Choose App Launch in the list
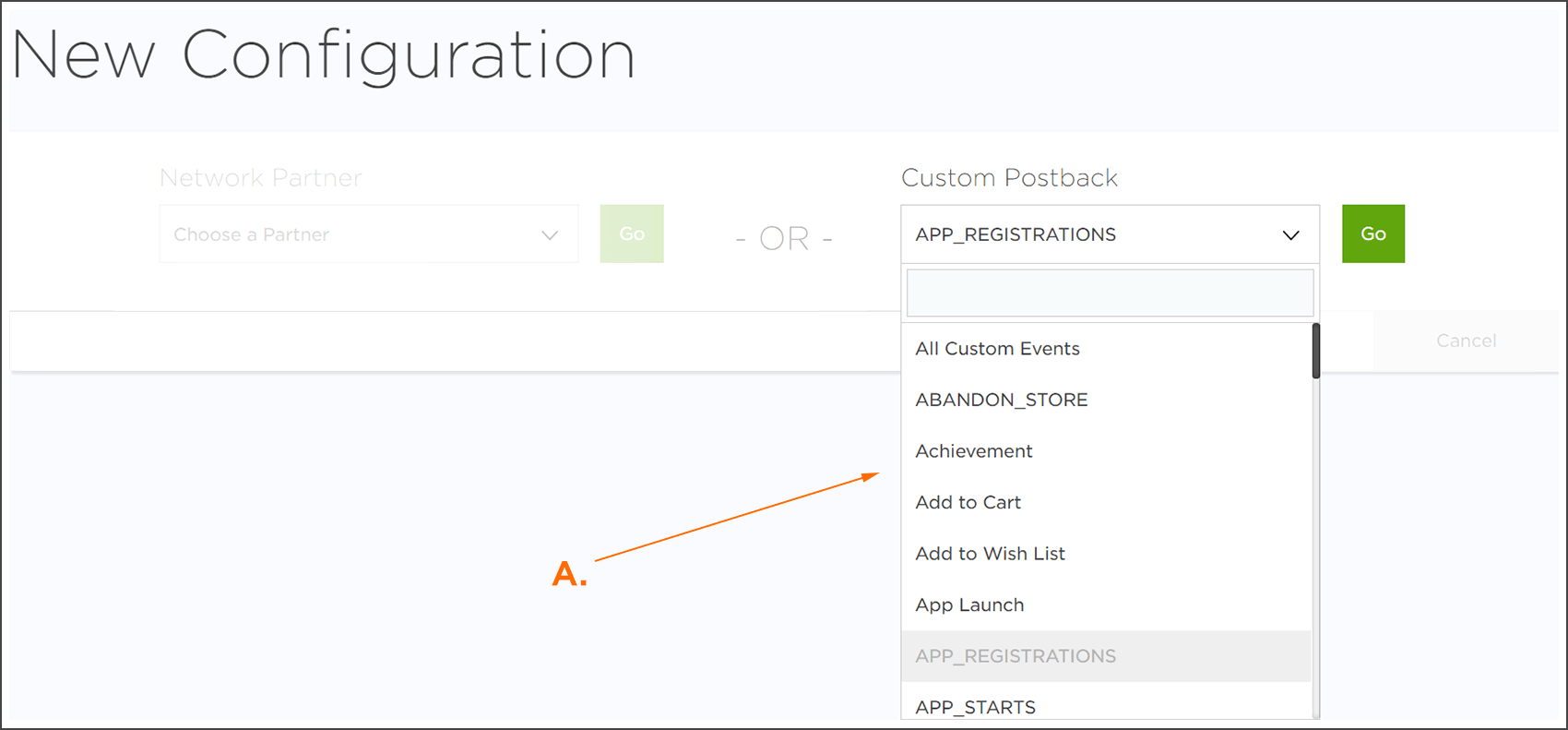Viewport: 1568px width, 730px height. click(1106, 604)
